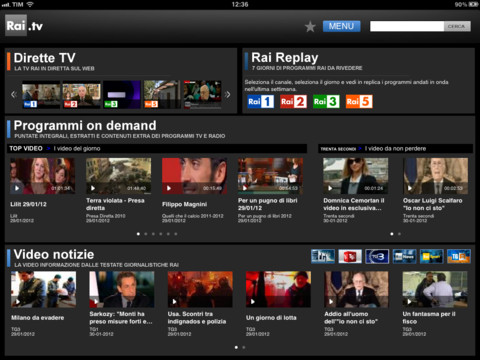Viewport: 480px width, 360px height.
Task: Filter news by TG3 icon
Action: [x=377, y=256]
